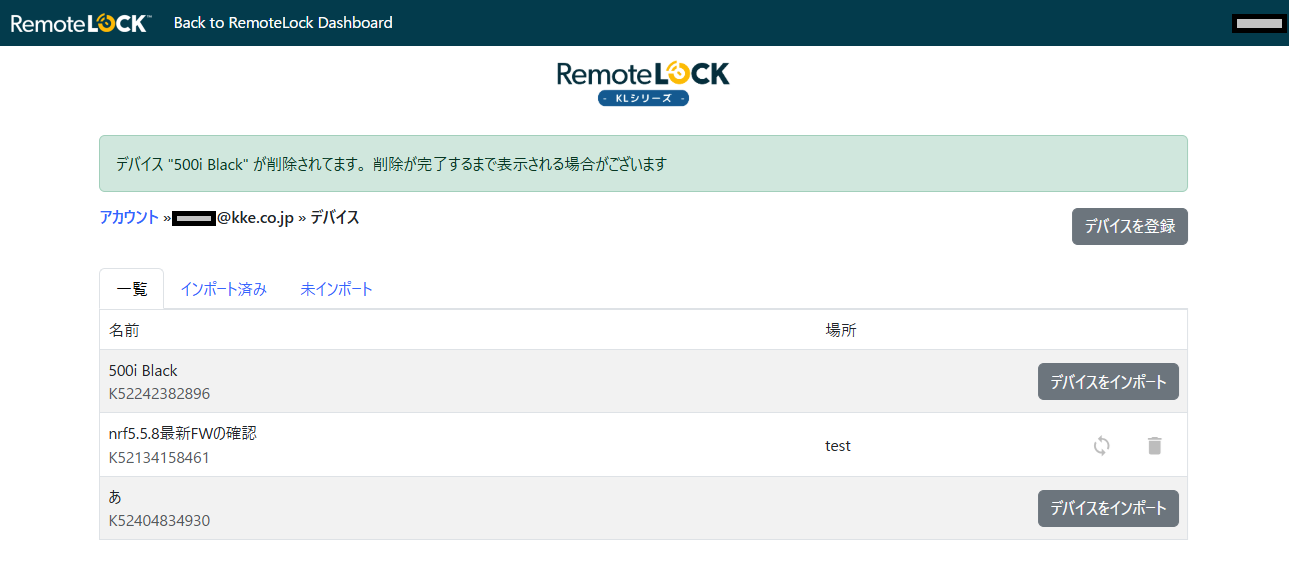Image resolution: width=1289 pixels, height=578 pixels.
Task: Click device name nrf5.5.8最新FWの確認
Action: 183,433
